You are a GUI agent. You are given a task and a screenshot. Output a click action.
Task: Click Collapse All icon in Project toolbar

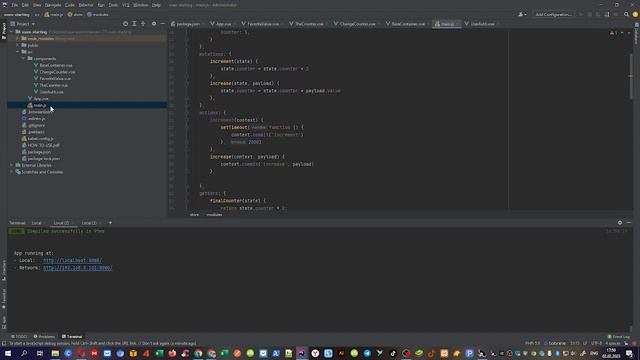click(143, 24)
